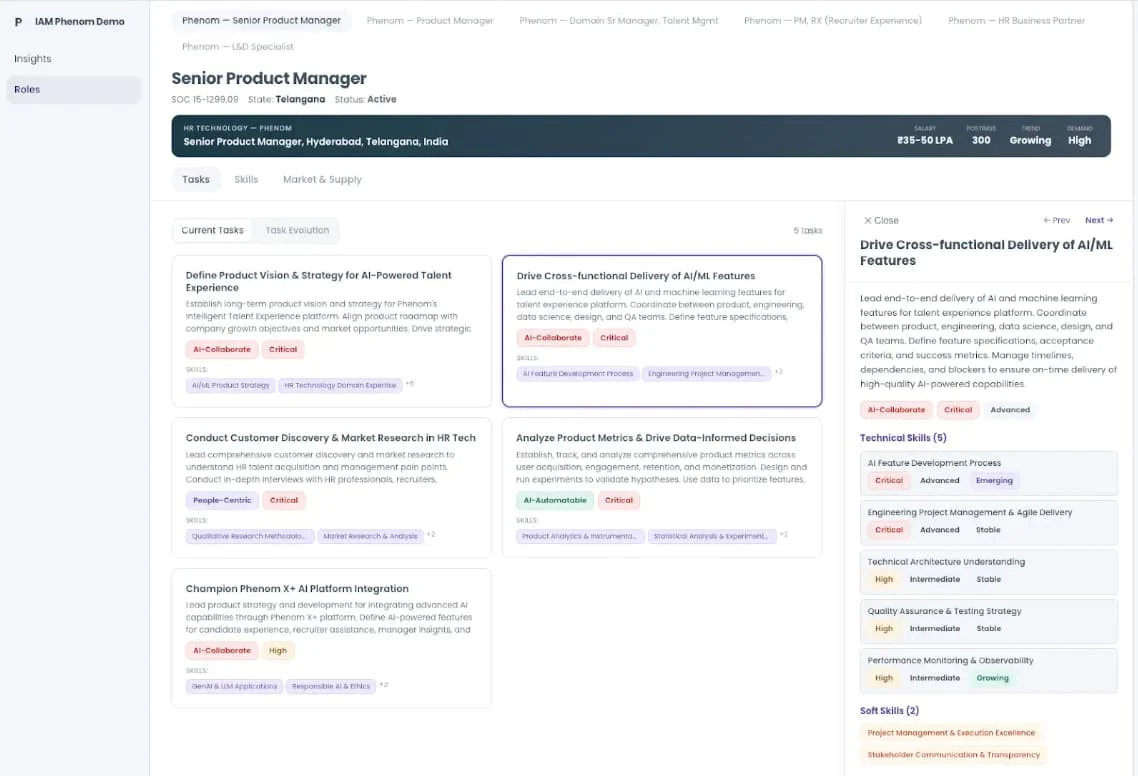This screenshot has width=1138, height=776.
Task: Open Phenom — L&D Specialist tab
Action: click(237, 46)
